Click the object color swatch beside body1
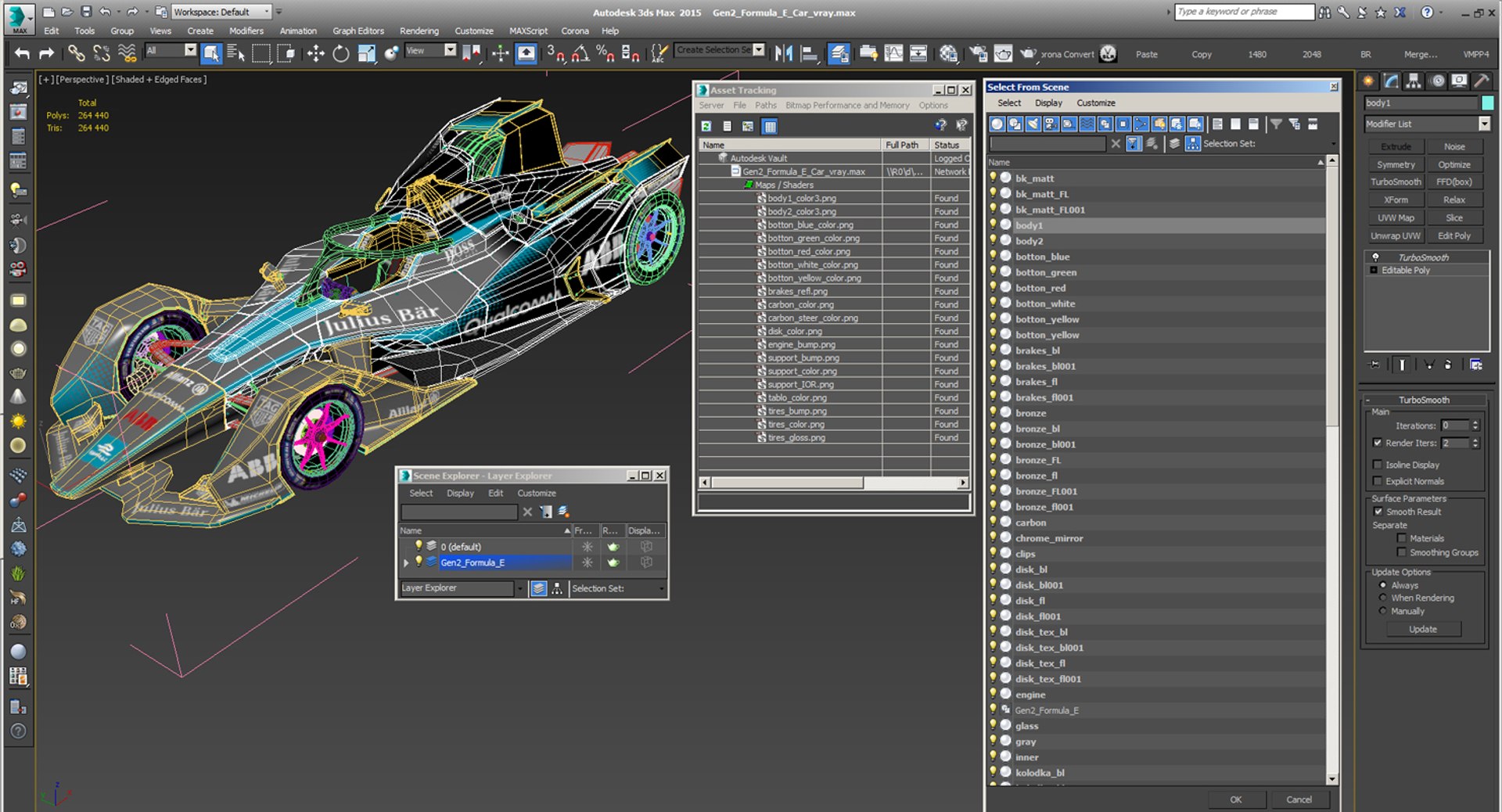 (1487, 103)
